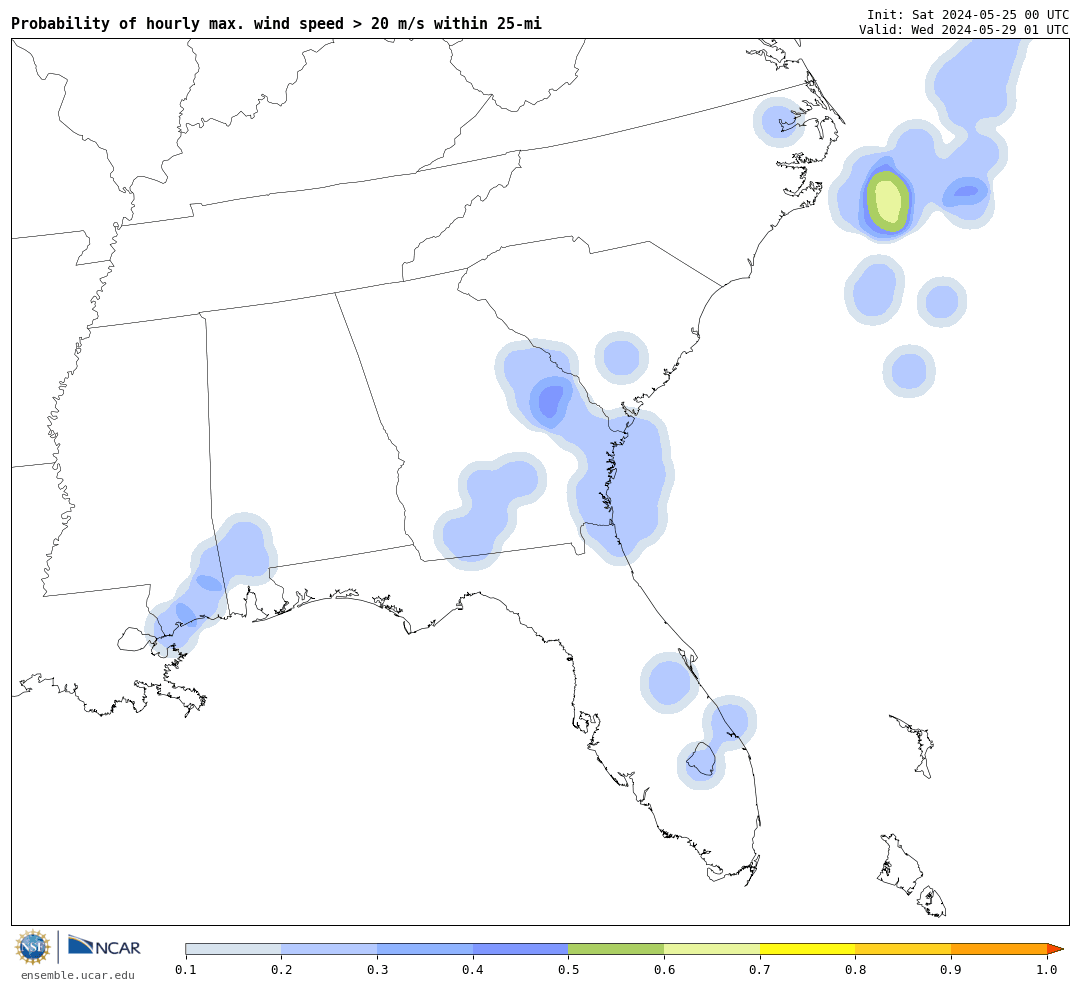Click the red arrow at the colorbar end
1080x988 pixels.
tap(1055, 949)
